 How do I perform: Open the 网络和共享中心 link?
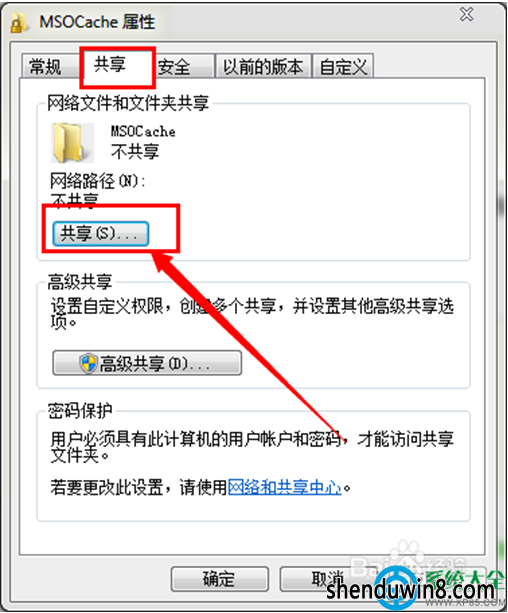click(285, 488)
